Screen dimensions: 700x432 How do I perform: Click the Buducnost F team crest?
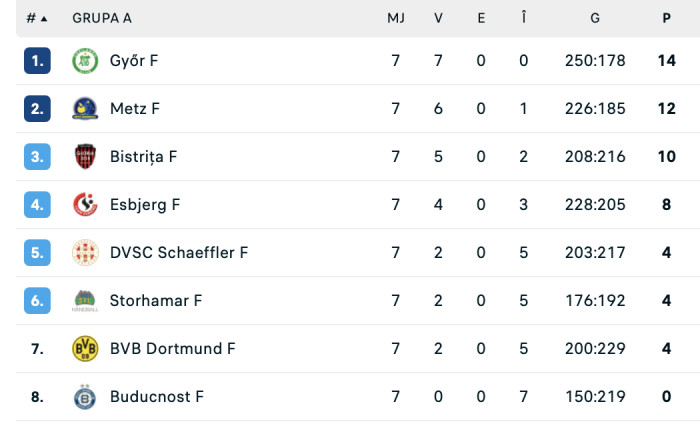[x=85, y=397]
